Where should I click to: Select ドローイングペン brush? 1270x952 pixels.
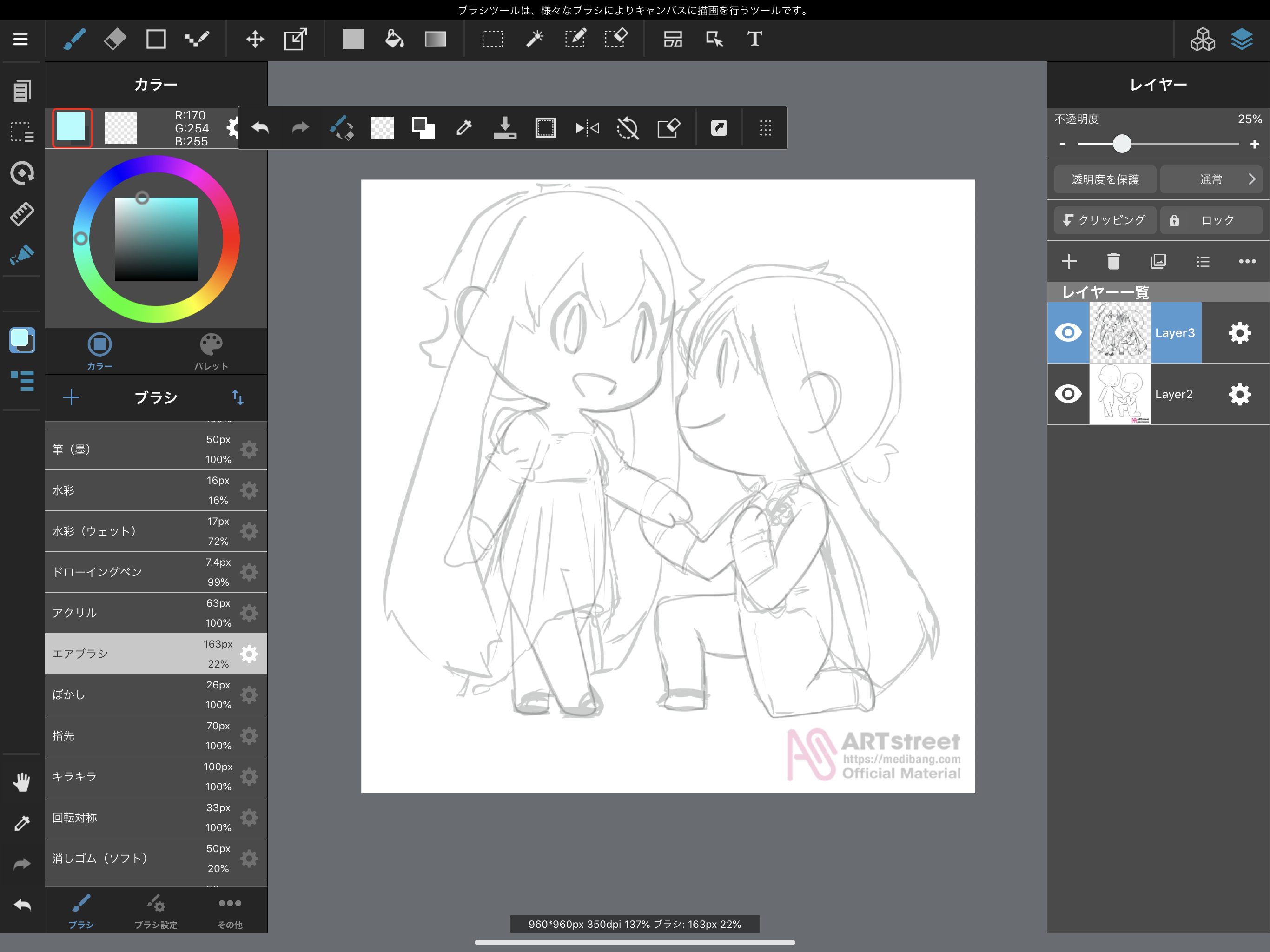(x=156, y=572)
